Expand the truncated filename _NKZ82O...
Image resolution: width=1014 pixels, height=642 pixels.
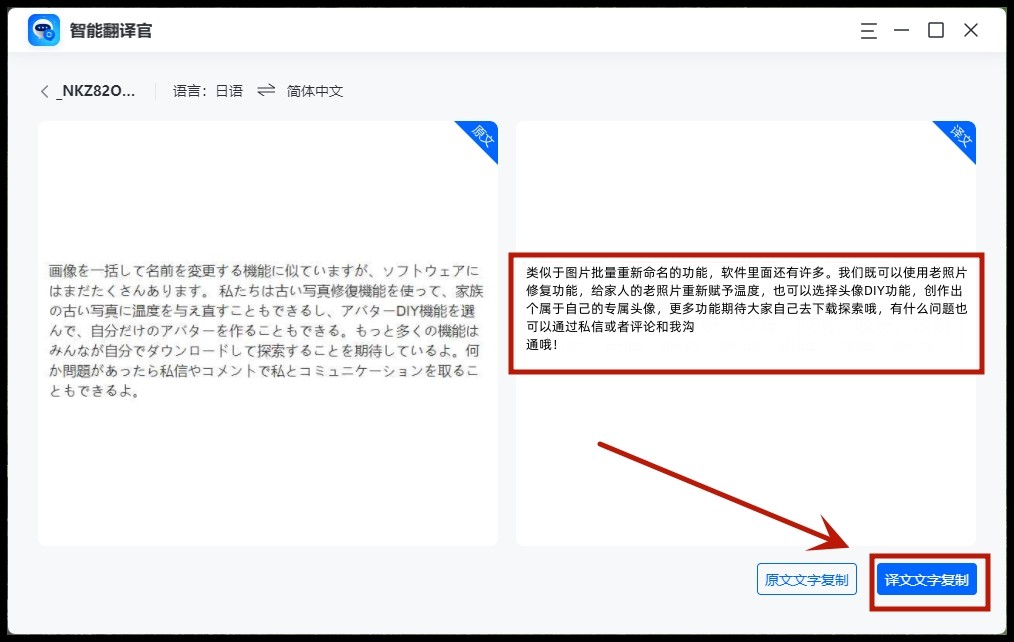pyautogui.click(x=98, y=90)
